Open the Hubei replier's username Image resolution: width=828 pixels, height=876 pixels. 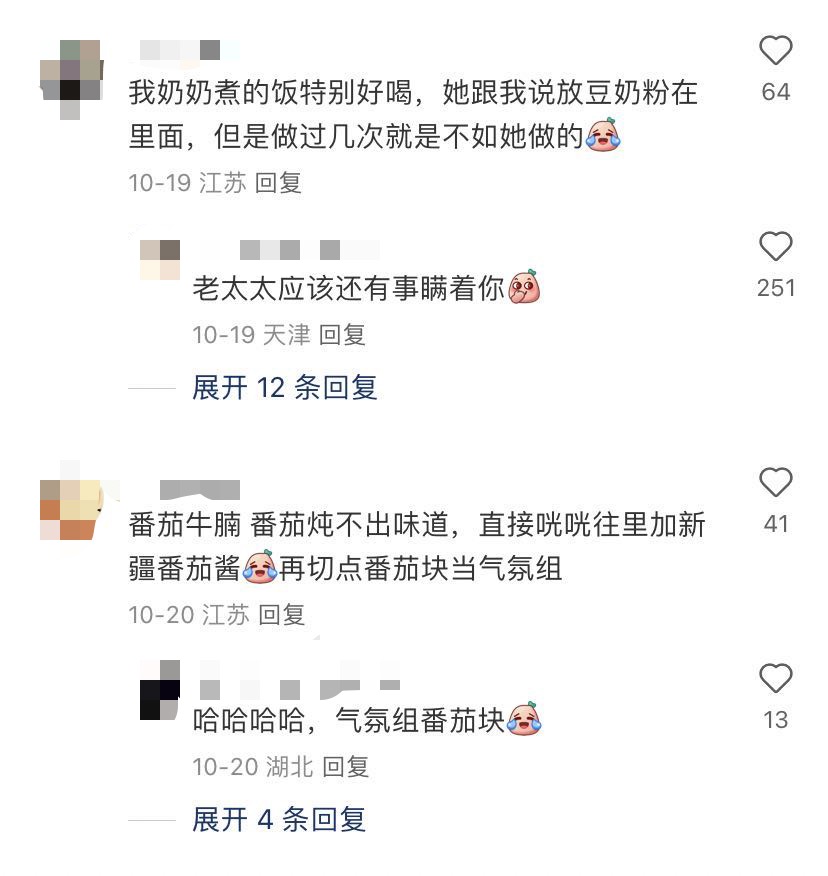click(300, 680)
